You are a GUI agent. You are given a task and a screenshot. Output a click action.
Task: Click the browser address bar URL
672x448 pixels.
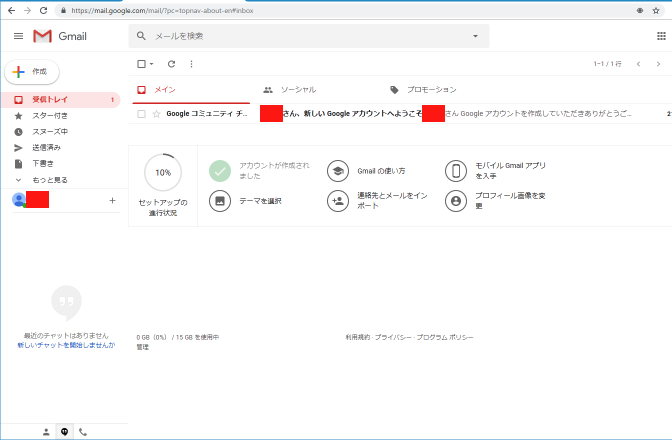[162, 11]
